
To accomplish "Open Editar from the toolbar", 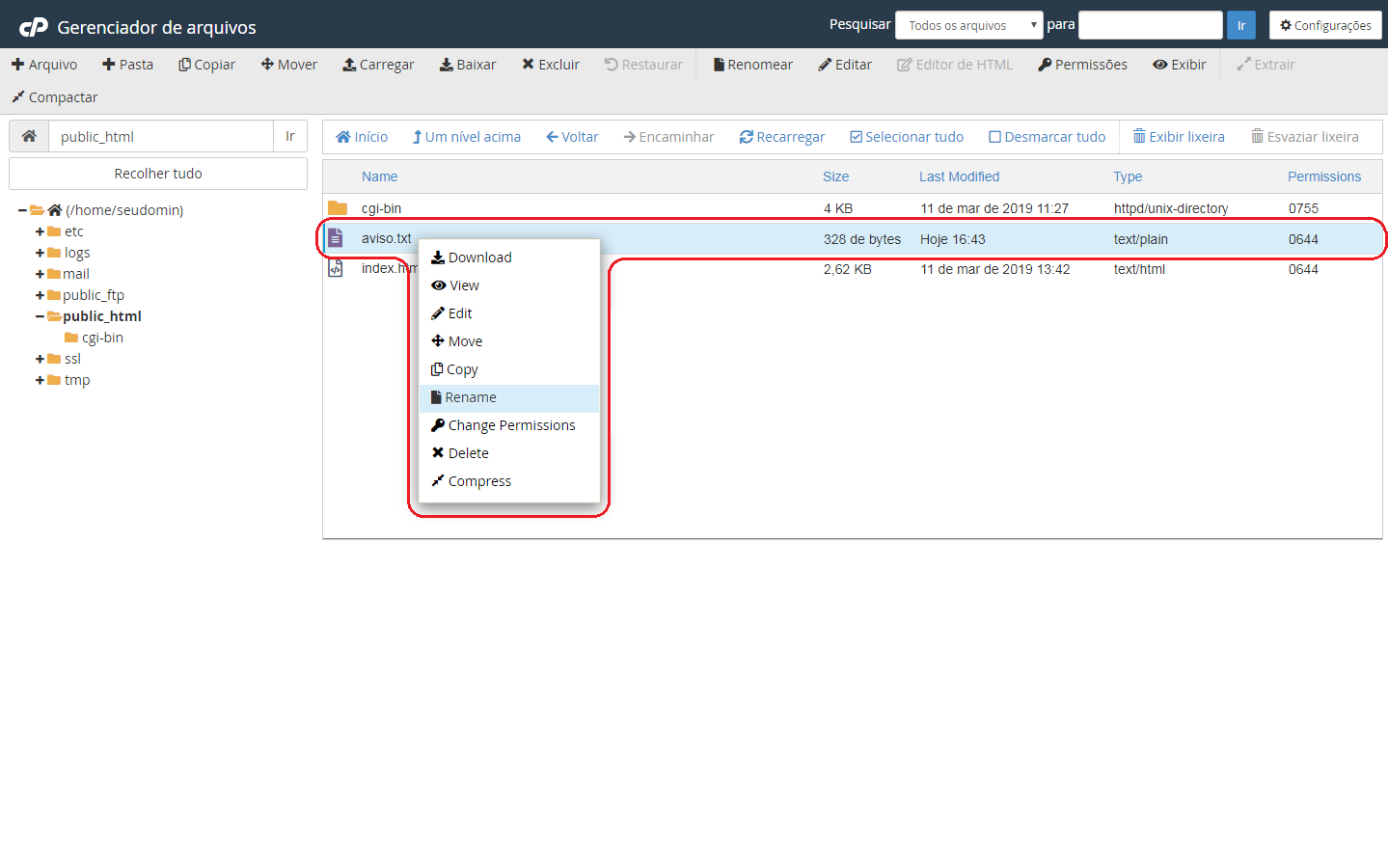I will click(x=845, y=65).
